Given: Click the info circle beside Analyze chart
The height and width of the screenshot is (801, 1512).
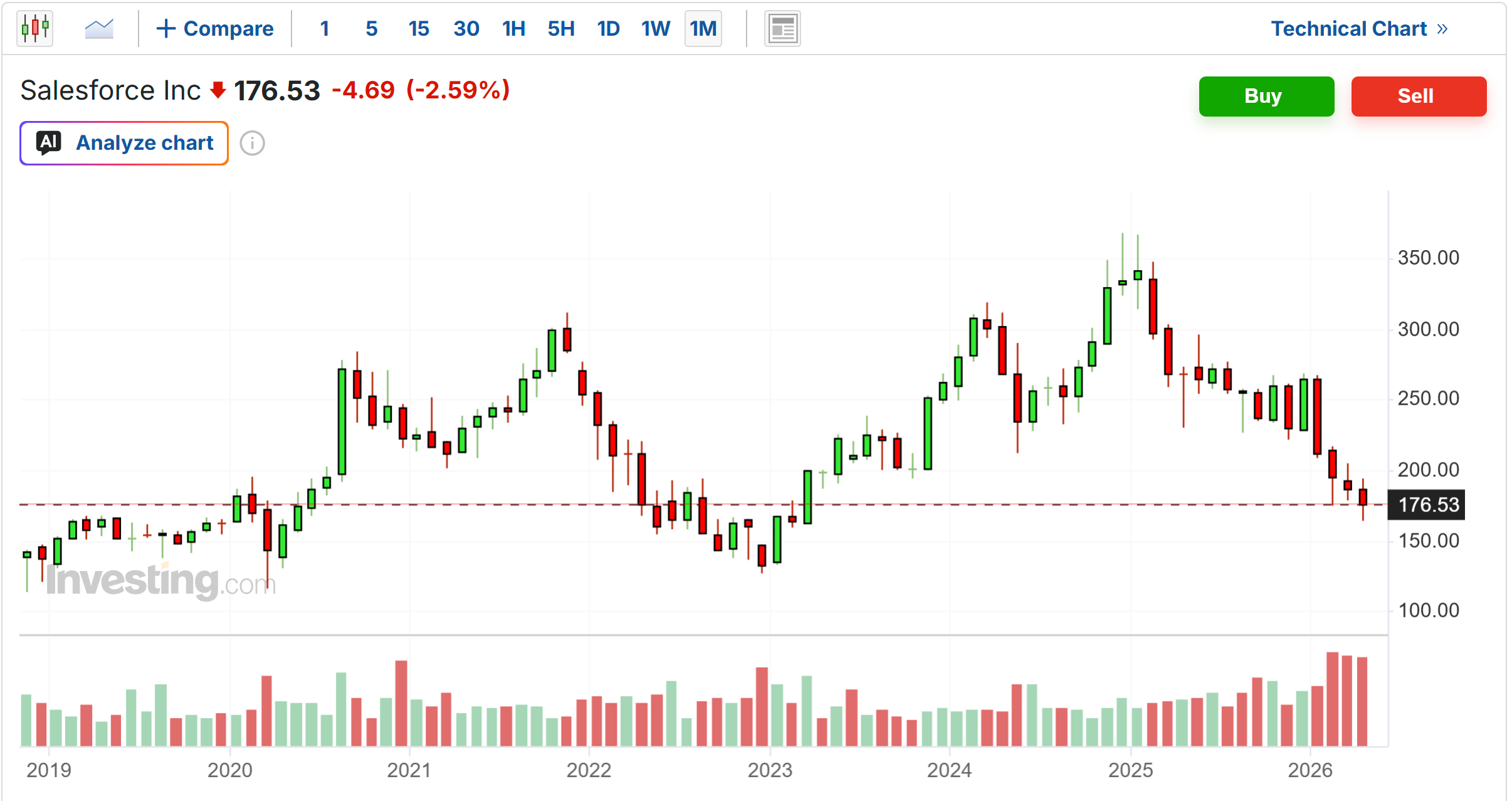Looking at the screenshot, I should click(253, 144).
